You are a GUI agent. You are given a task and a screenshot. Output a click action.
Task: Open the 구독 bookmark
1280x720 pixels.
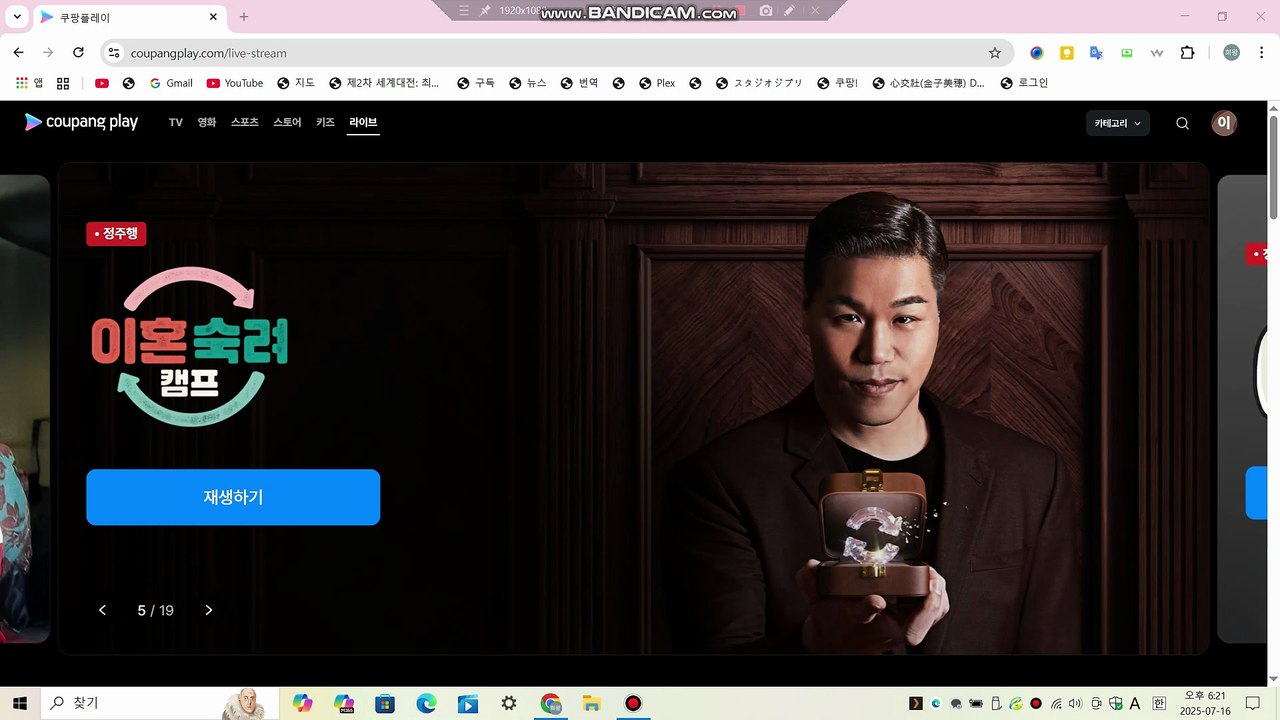476,83
